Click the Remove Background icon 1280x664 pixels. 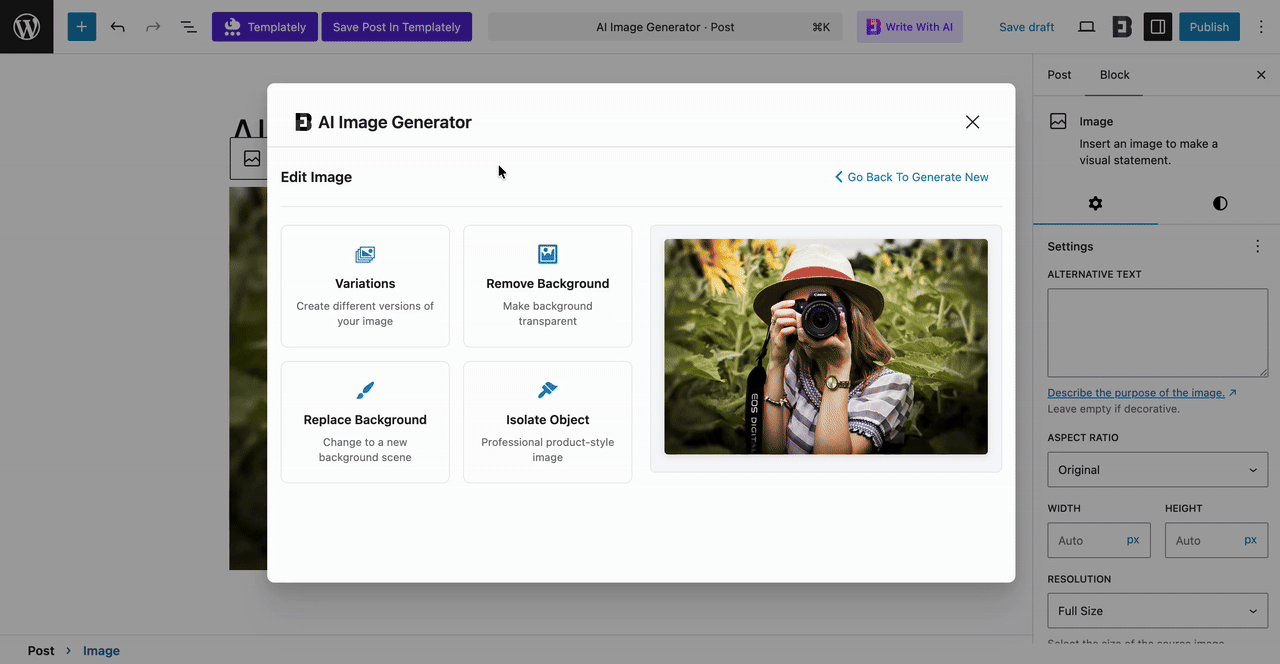(x=548, y=254)
